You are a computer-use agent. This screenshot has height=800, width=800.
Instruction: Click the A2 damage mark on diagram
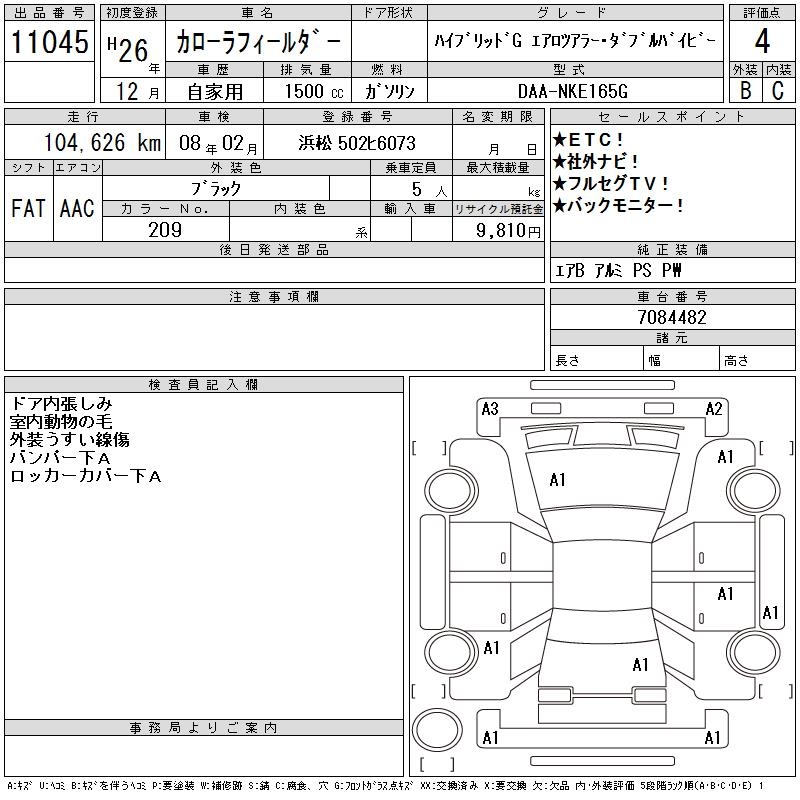[x=714, y=409]
